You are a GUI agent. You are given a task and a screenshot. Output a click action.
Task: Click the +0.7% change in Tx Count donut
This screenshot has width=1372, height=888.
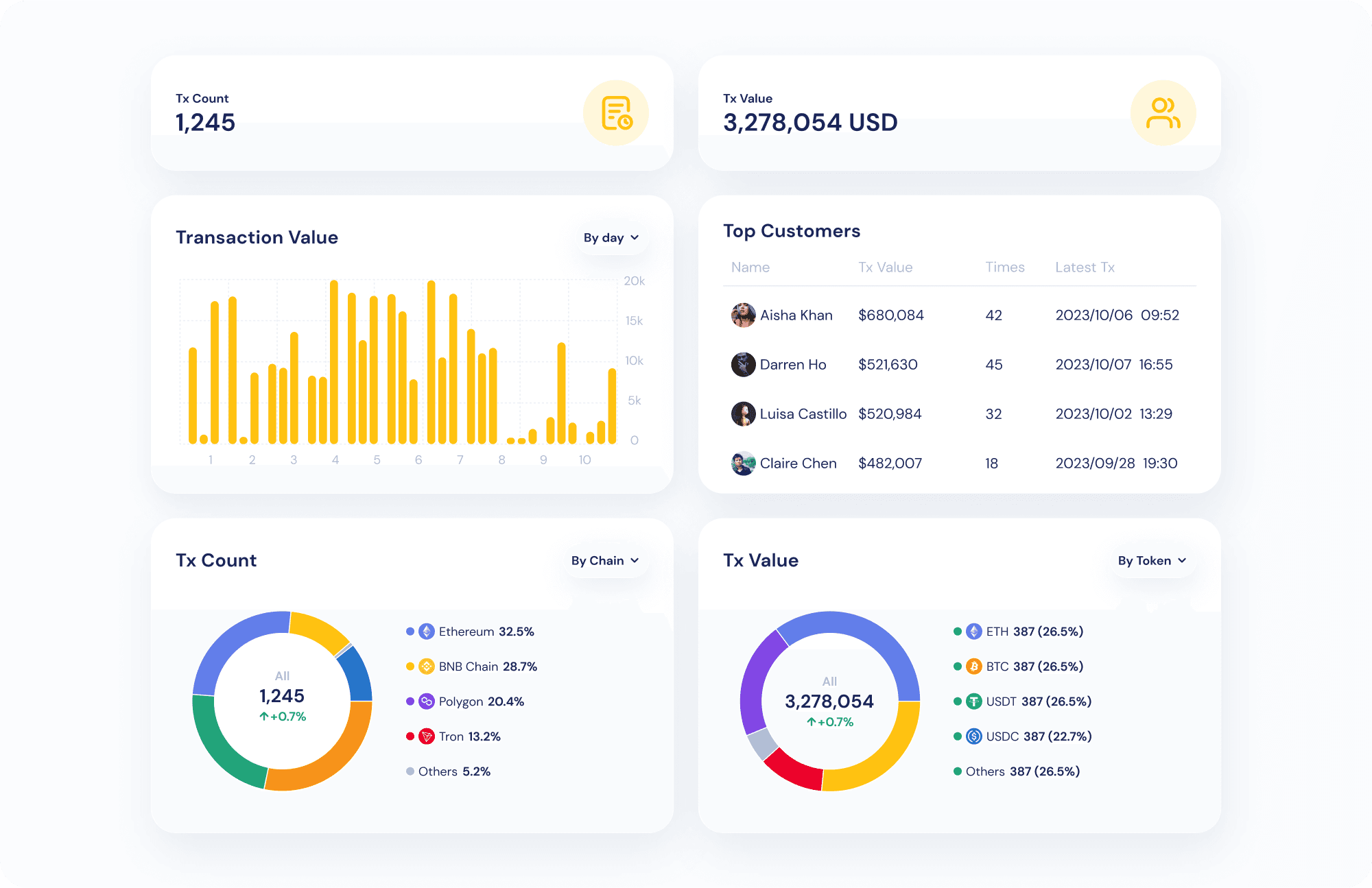(283, 717)
